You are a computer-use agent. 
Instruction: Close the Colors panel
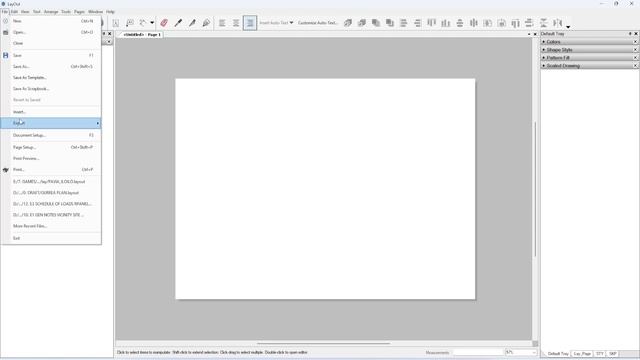pyautogui.click(x=635, y=42)
